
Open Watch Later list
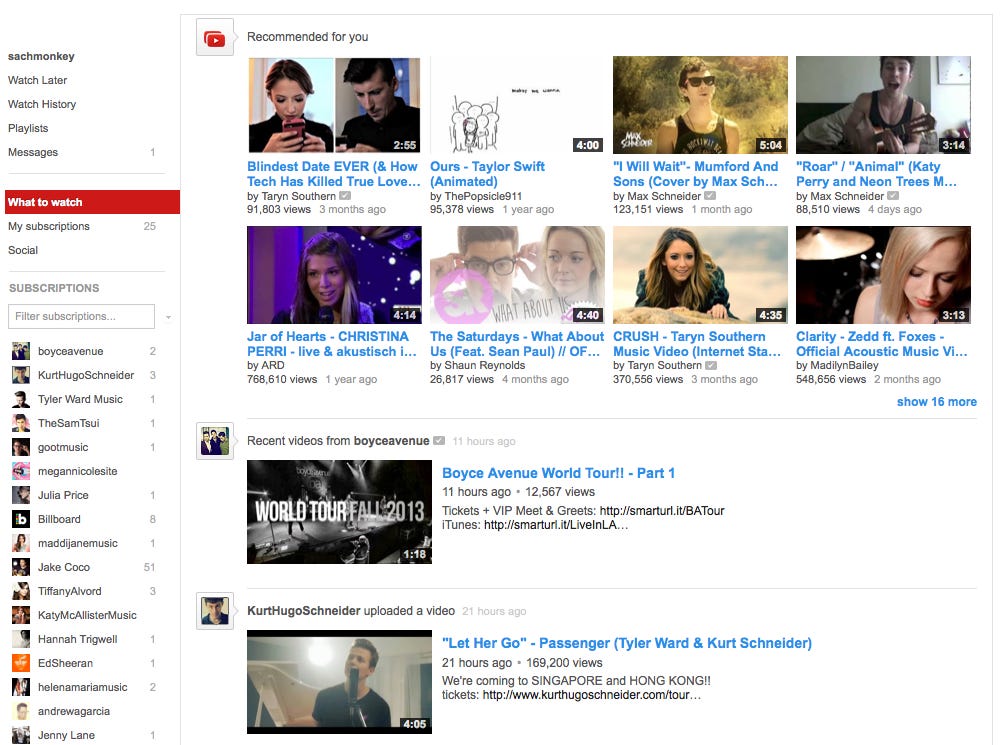[37, 81]
